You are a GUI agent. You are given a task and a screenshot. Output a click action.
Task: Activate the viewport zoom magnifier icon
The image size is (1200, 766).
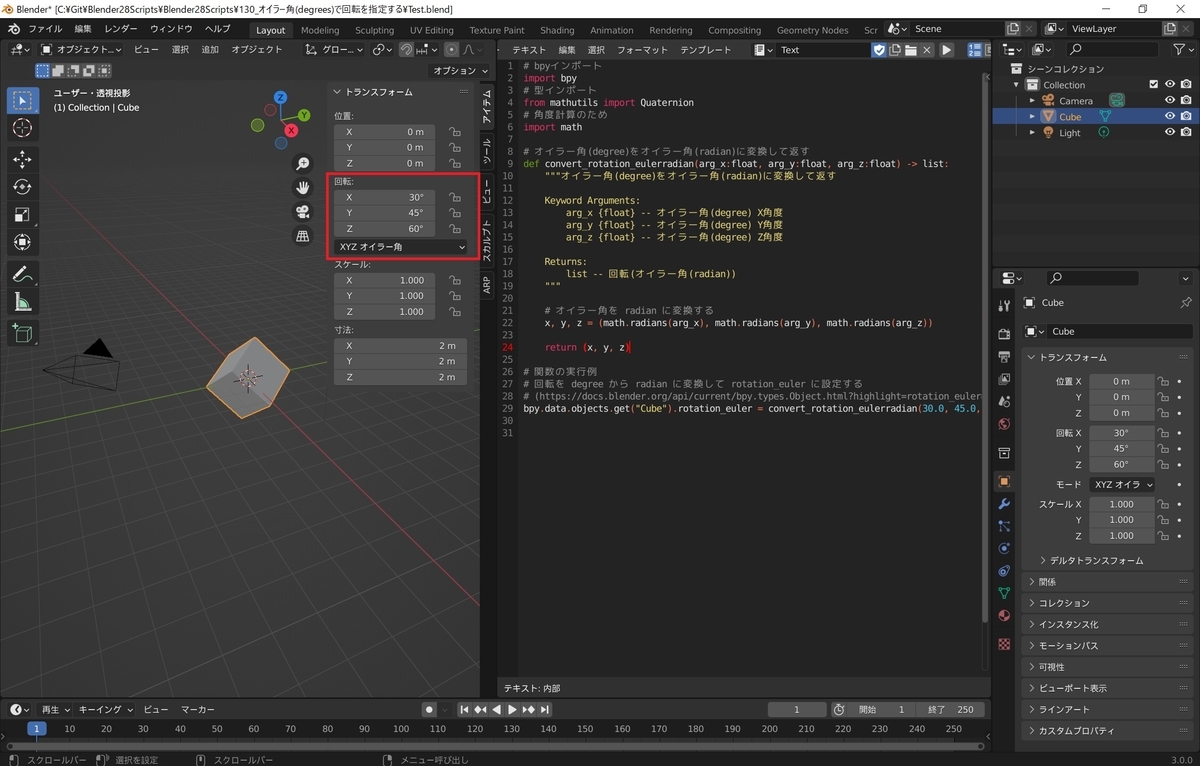302,163
